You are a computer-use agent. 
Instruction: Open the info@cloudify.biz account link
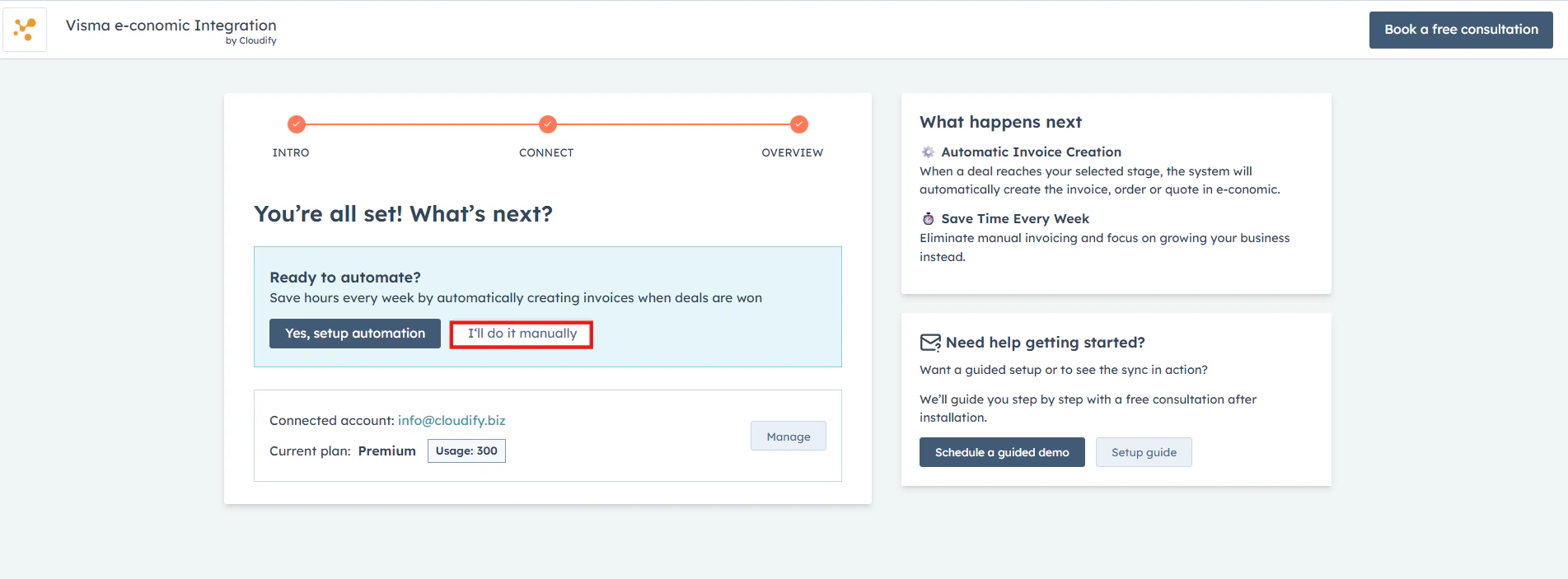coord(452,420)
